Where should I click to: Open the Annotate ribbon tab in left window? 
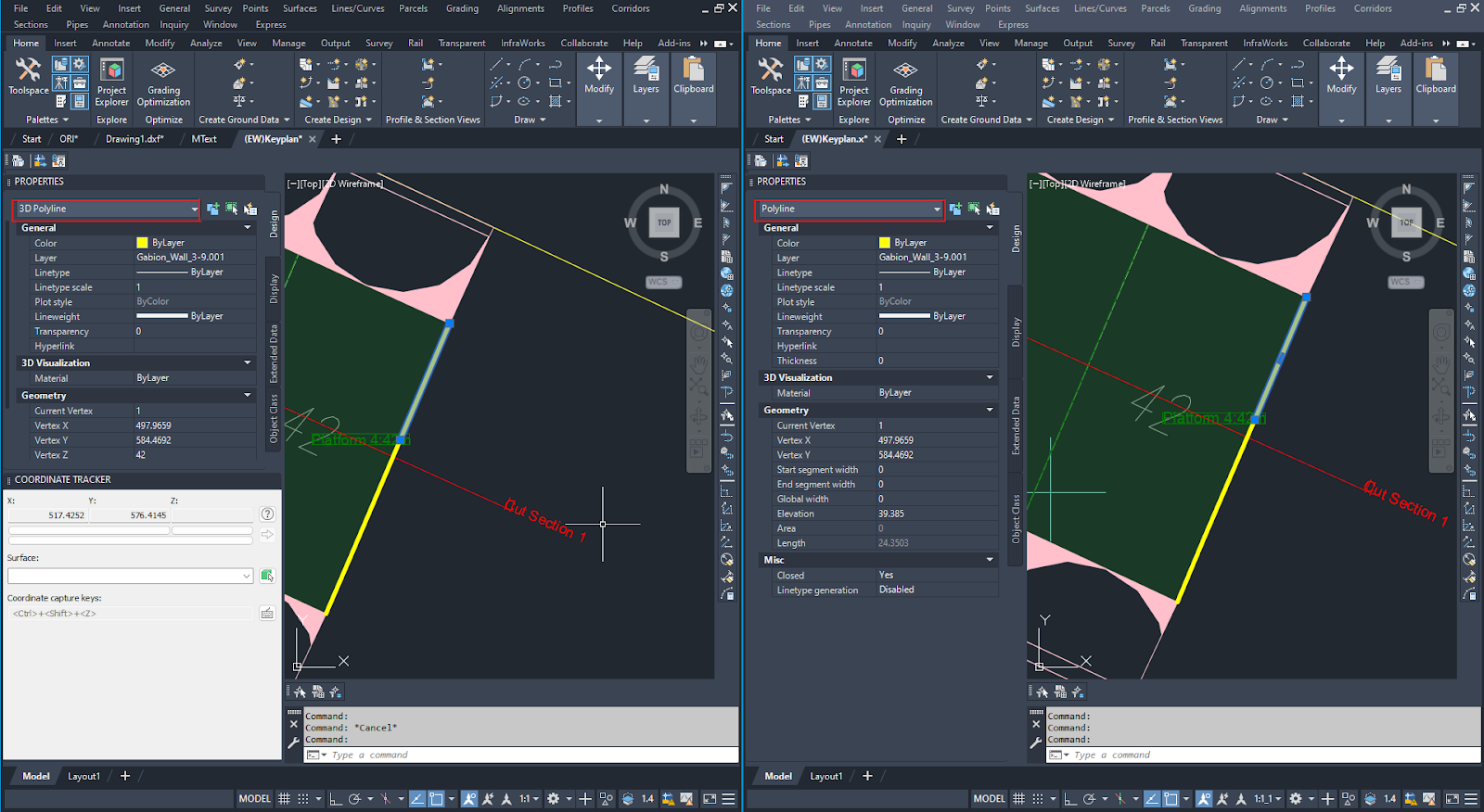pos(110,43)
